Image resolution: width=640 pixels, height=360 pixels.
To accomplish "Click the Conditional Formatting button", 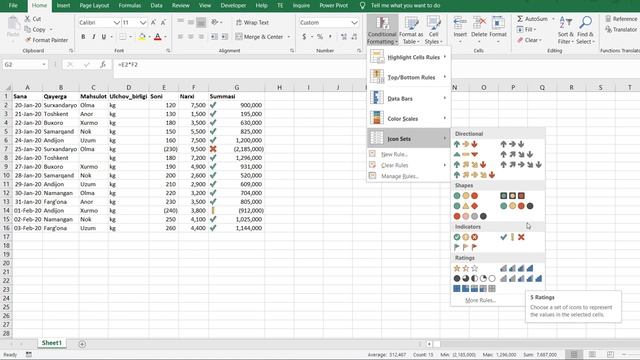I will point(382,30).
